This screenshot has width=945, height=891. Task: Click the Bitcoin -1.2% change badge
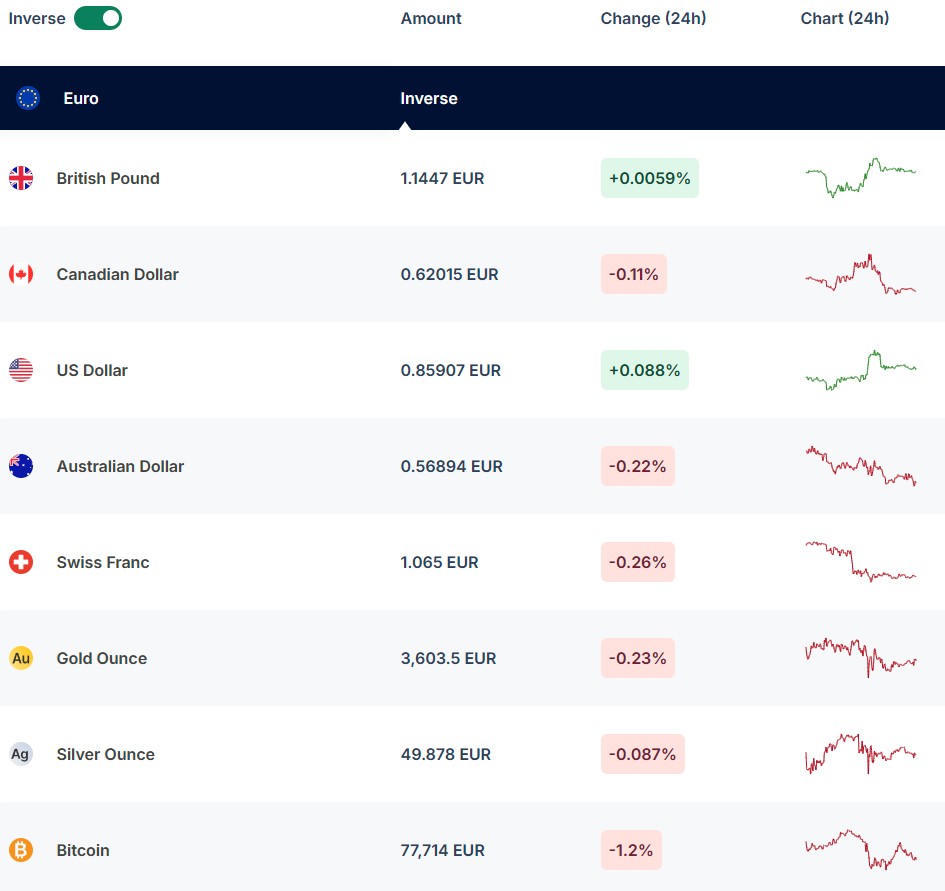631,850
